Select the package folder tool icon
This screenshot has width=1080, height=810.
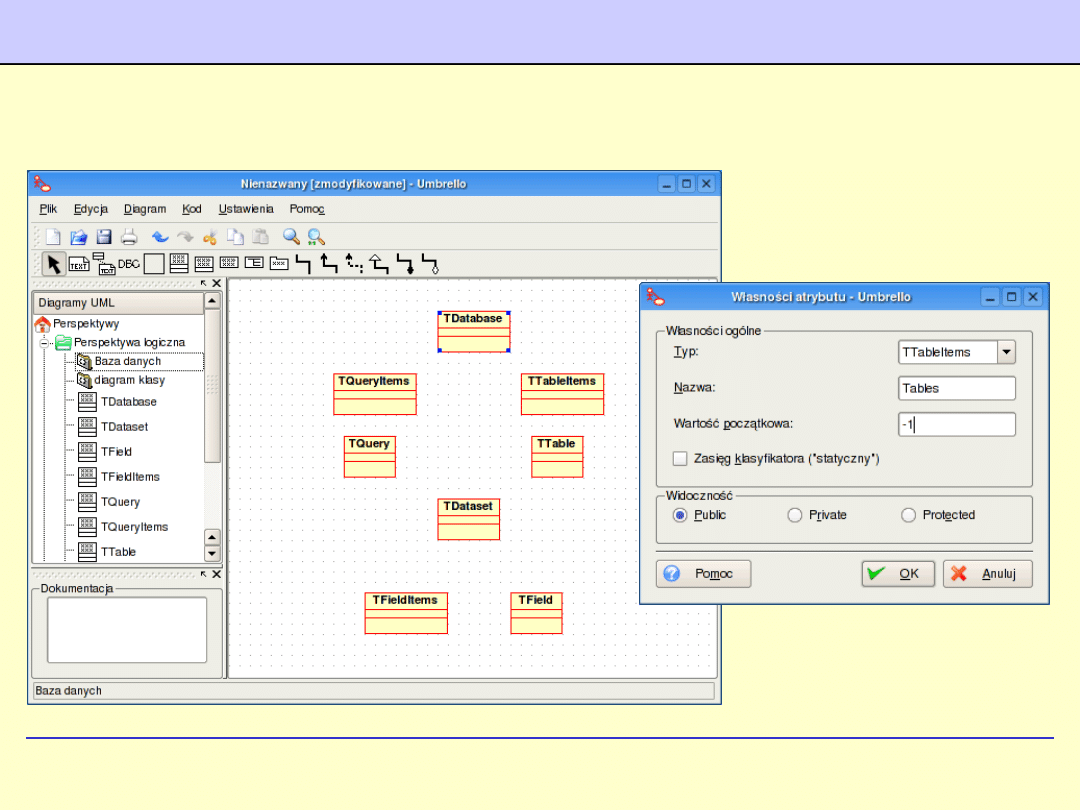279,264
